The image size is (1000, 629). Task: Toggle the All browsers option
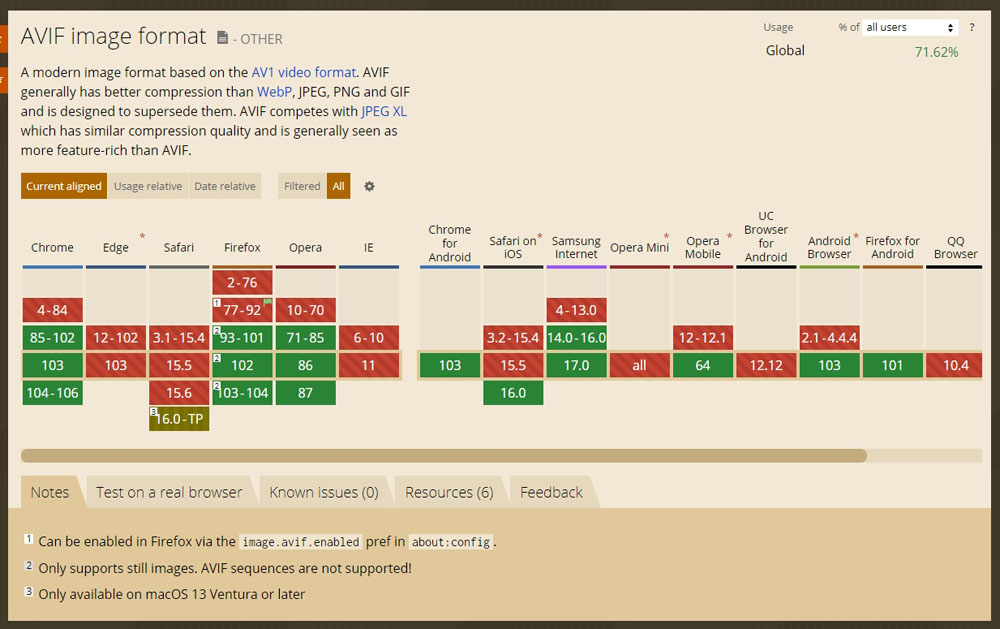(339, 186)
